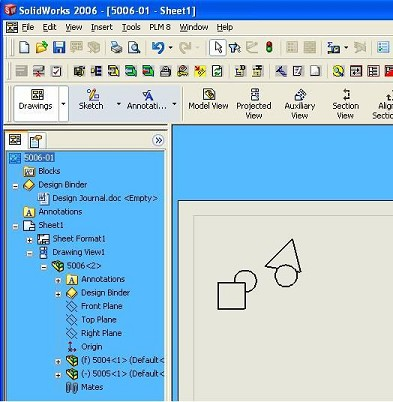
Task: Select Design Journal.doc in the tree
Action: pos(105,198)
